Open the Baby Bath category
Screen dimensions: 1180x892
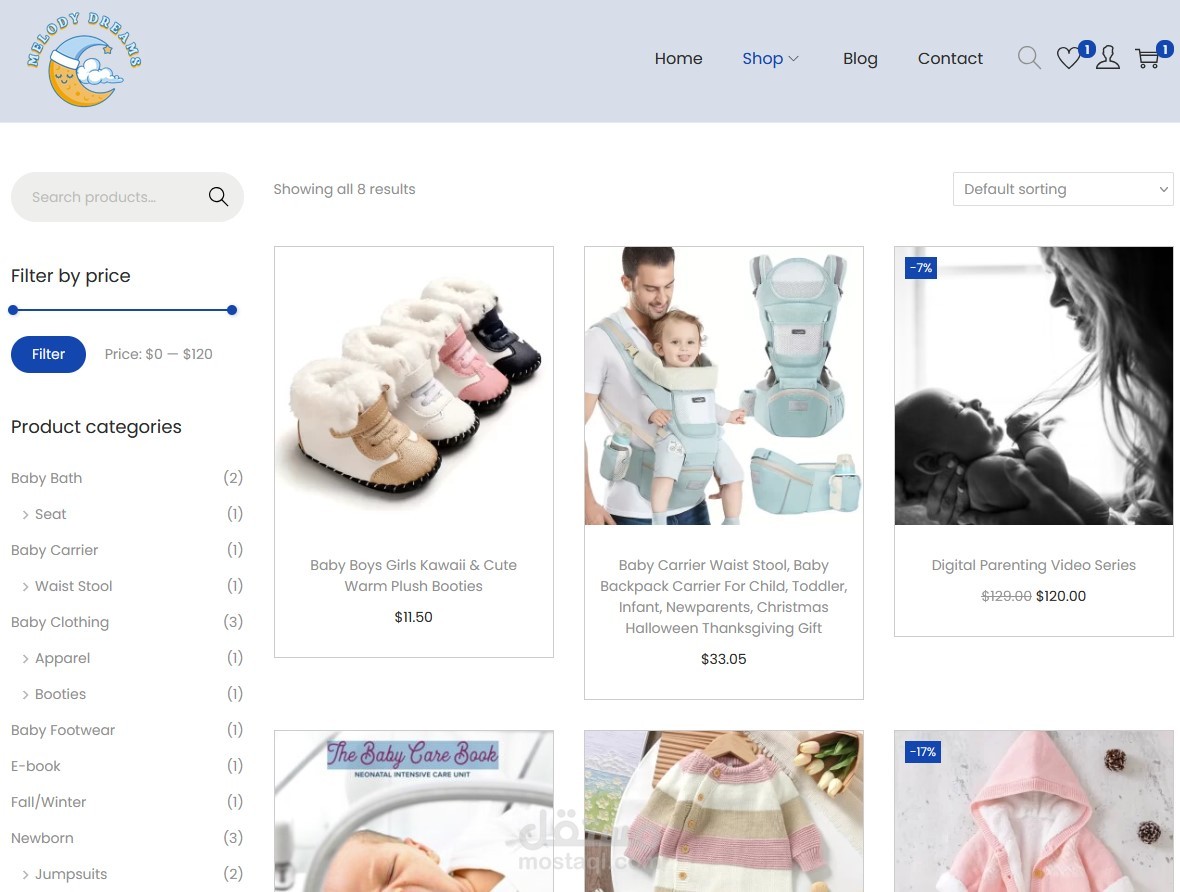click(47, 478)
